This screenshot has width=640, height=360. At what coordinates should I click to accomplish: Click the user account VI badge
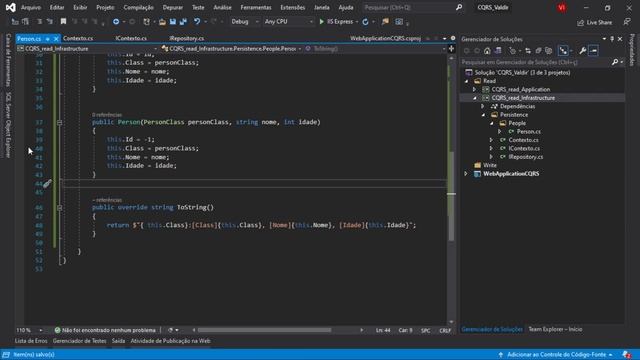pyautogui.click(x=562, y=7)
